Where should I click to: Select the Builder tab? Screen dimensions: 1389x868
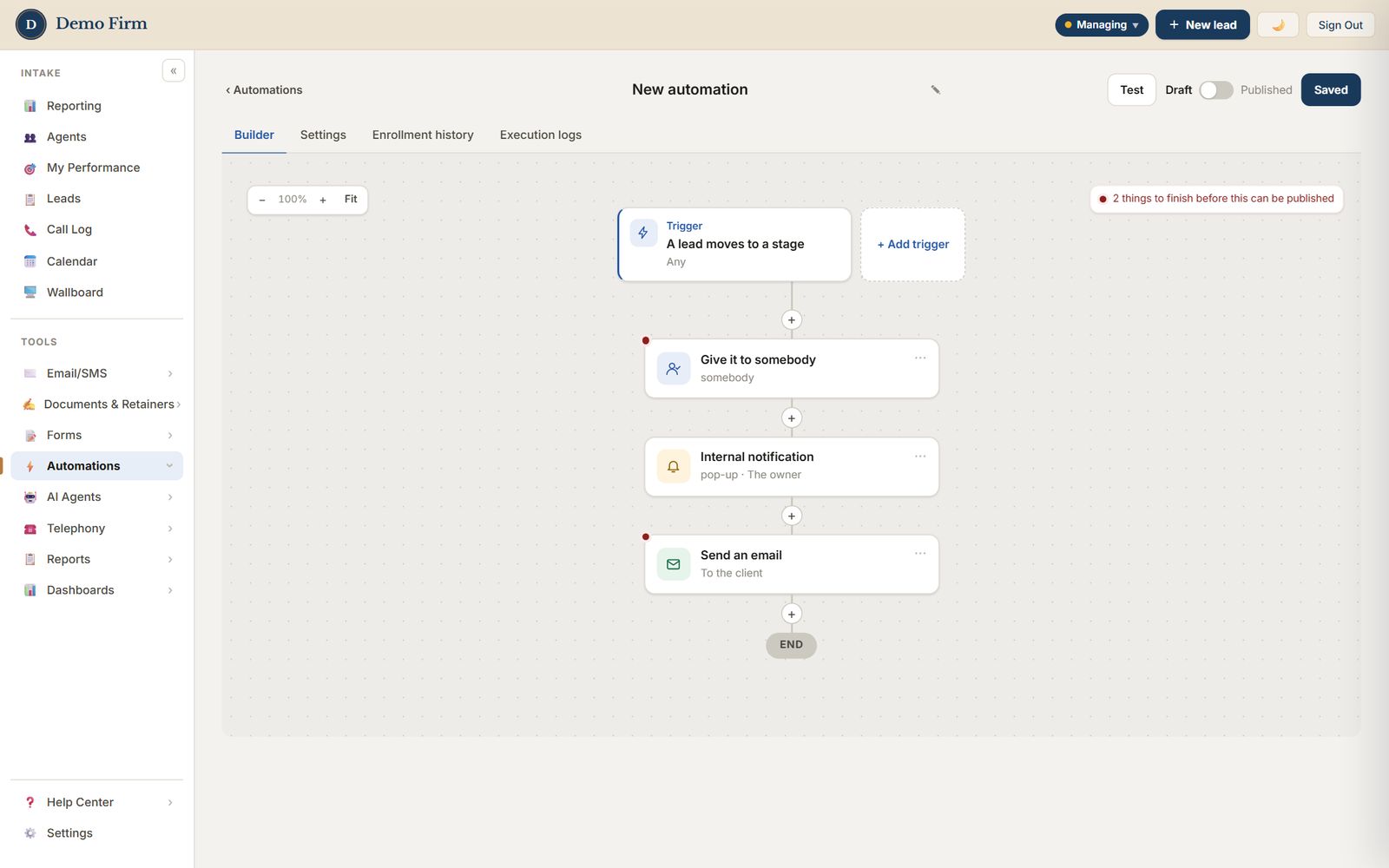tap(254, 135)
